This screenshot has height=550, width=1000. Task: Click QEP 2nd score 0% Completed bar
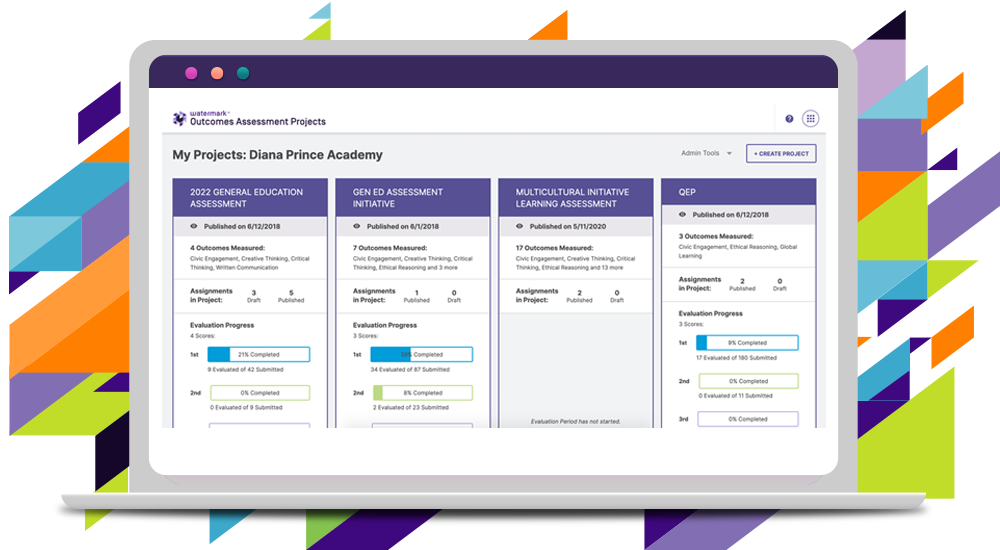[x=749, y=382]
